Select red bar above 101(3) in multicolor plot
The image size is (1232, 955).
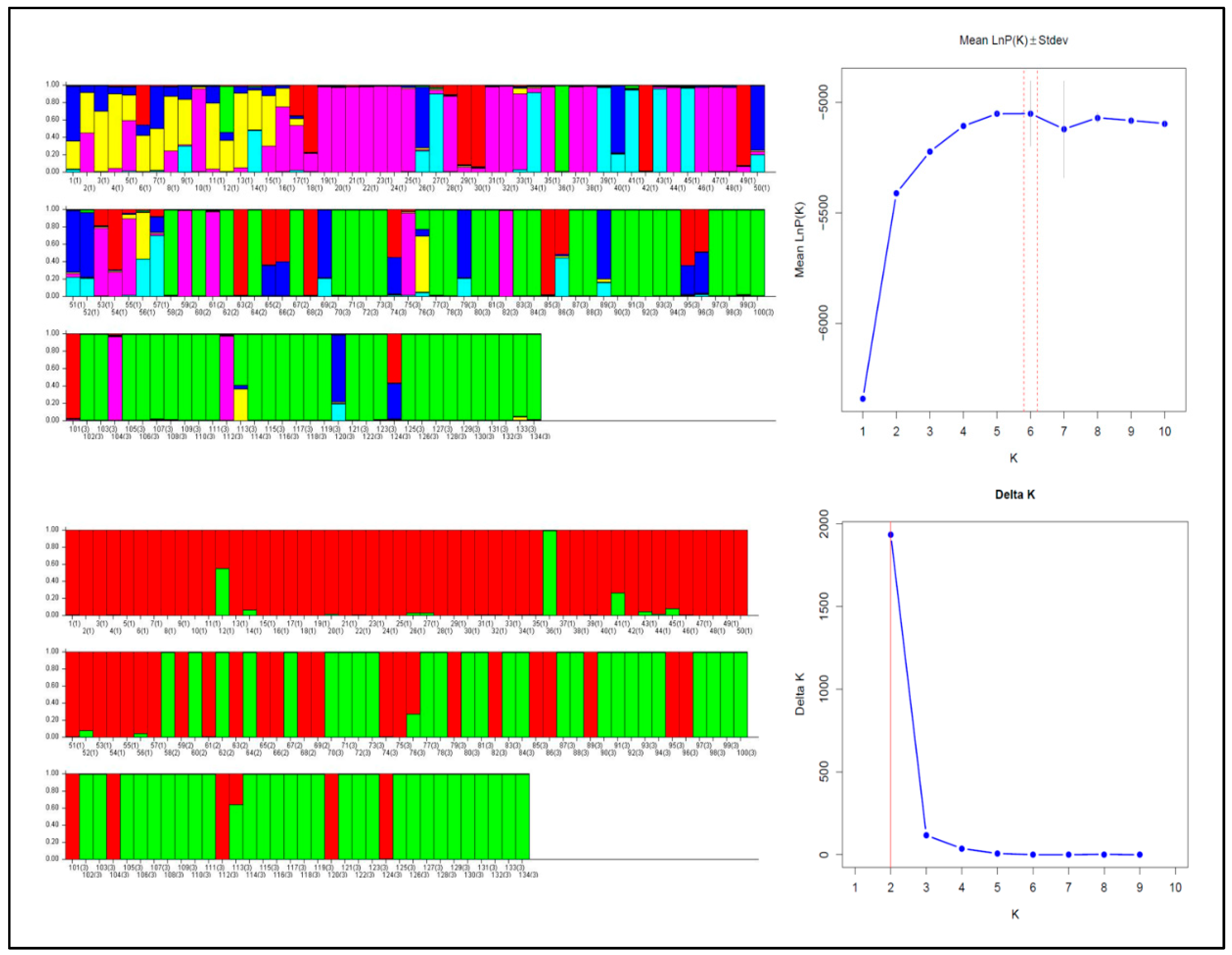73,376
